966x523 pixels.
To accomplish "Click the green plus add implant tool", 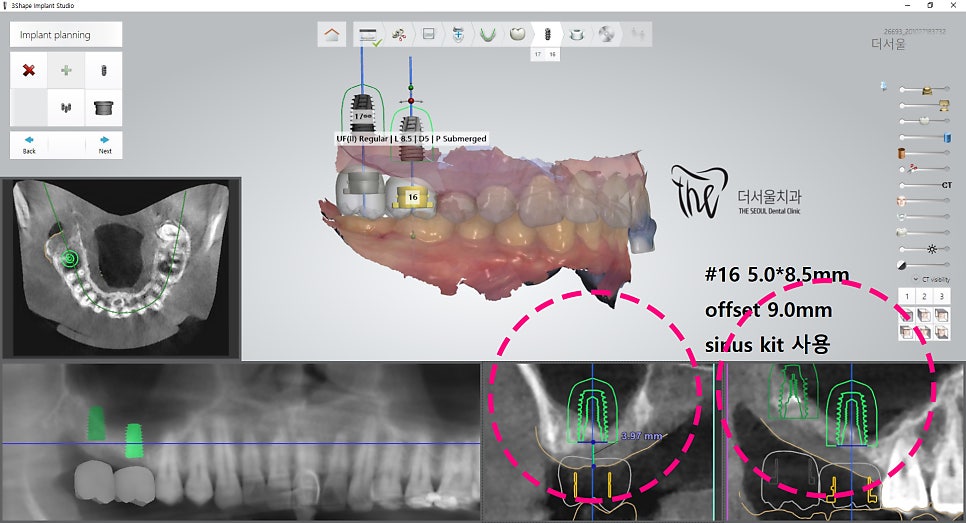I will tap(66, 70).
